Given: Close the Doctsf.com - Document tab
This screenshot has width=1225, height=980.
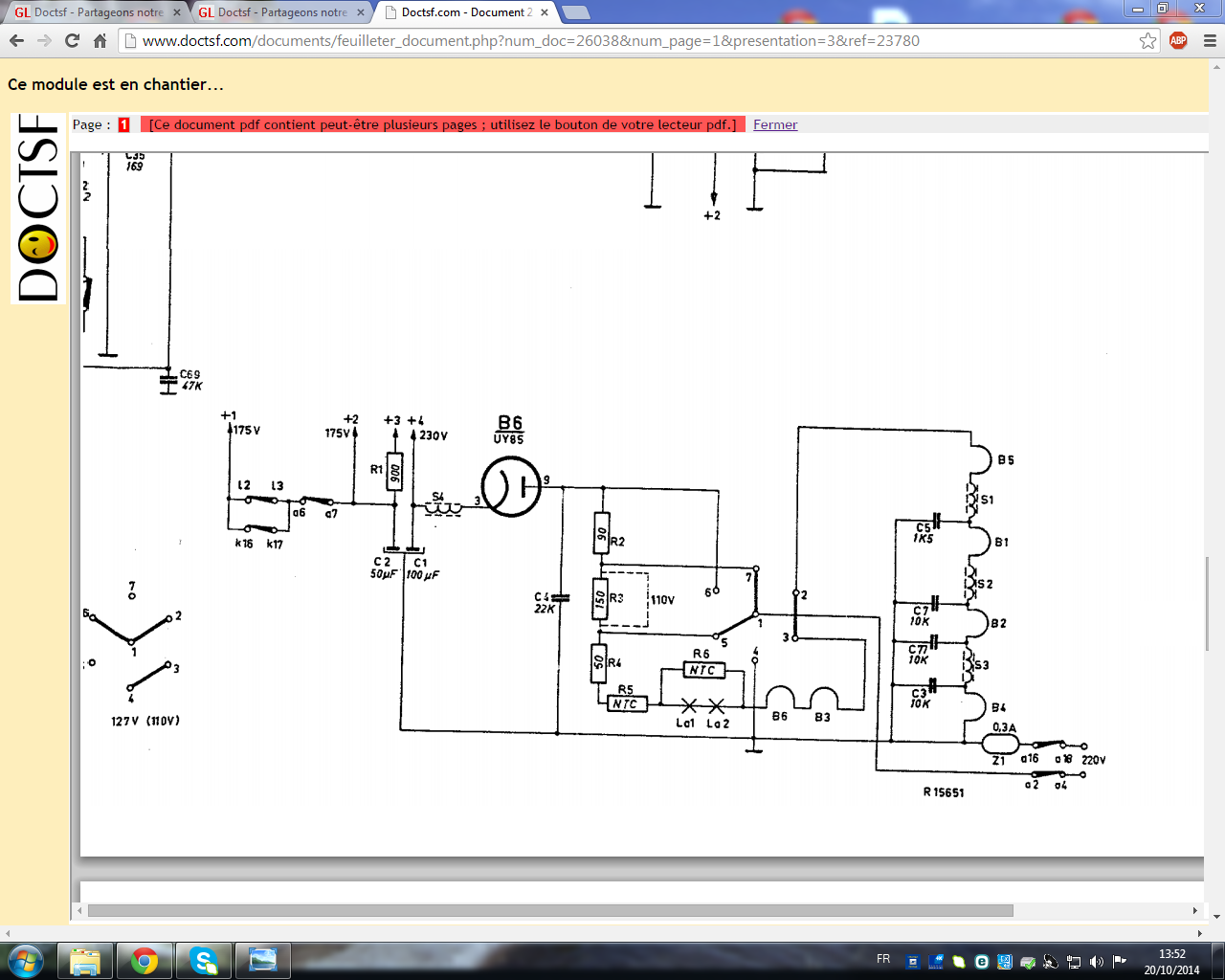Looking at the screenshot, I should pyautogui.click(x=545, y=12).
